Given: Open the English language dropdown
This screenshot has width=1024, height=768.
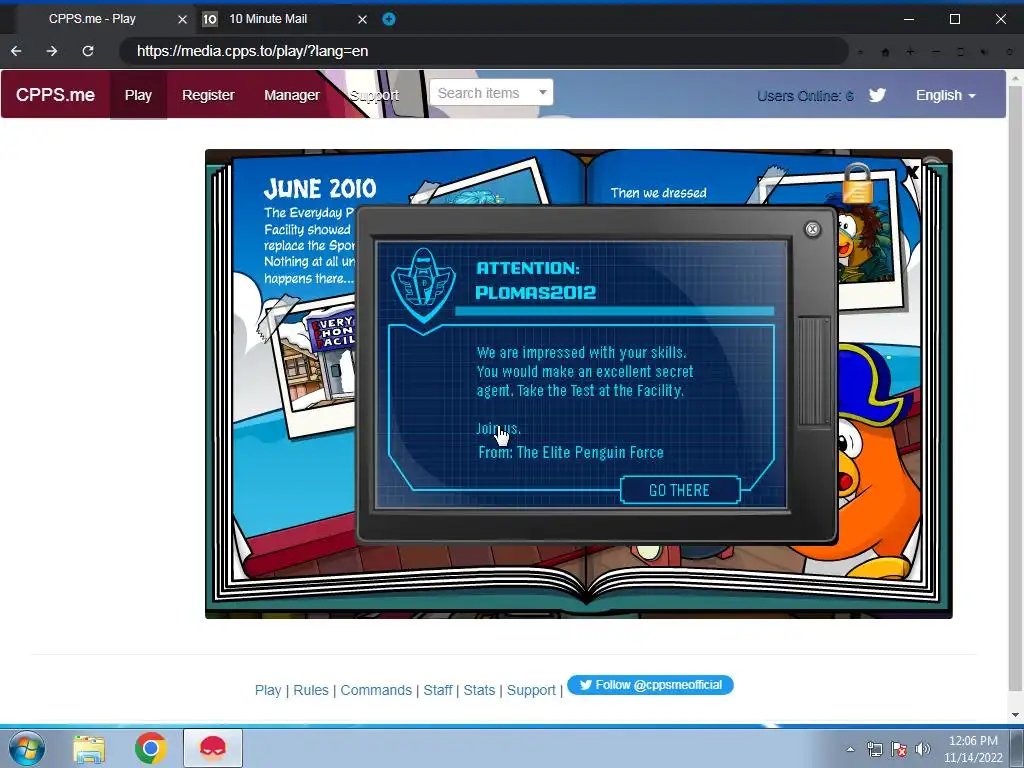Looking at the screenshot, I should point(946,95).
